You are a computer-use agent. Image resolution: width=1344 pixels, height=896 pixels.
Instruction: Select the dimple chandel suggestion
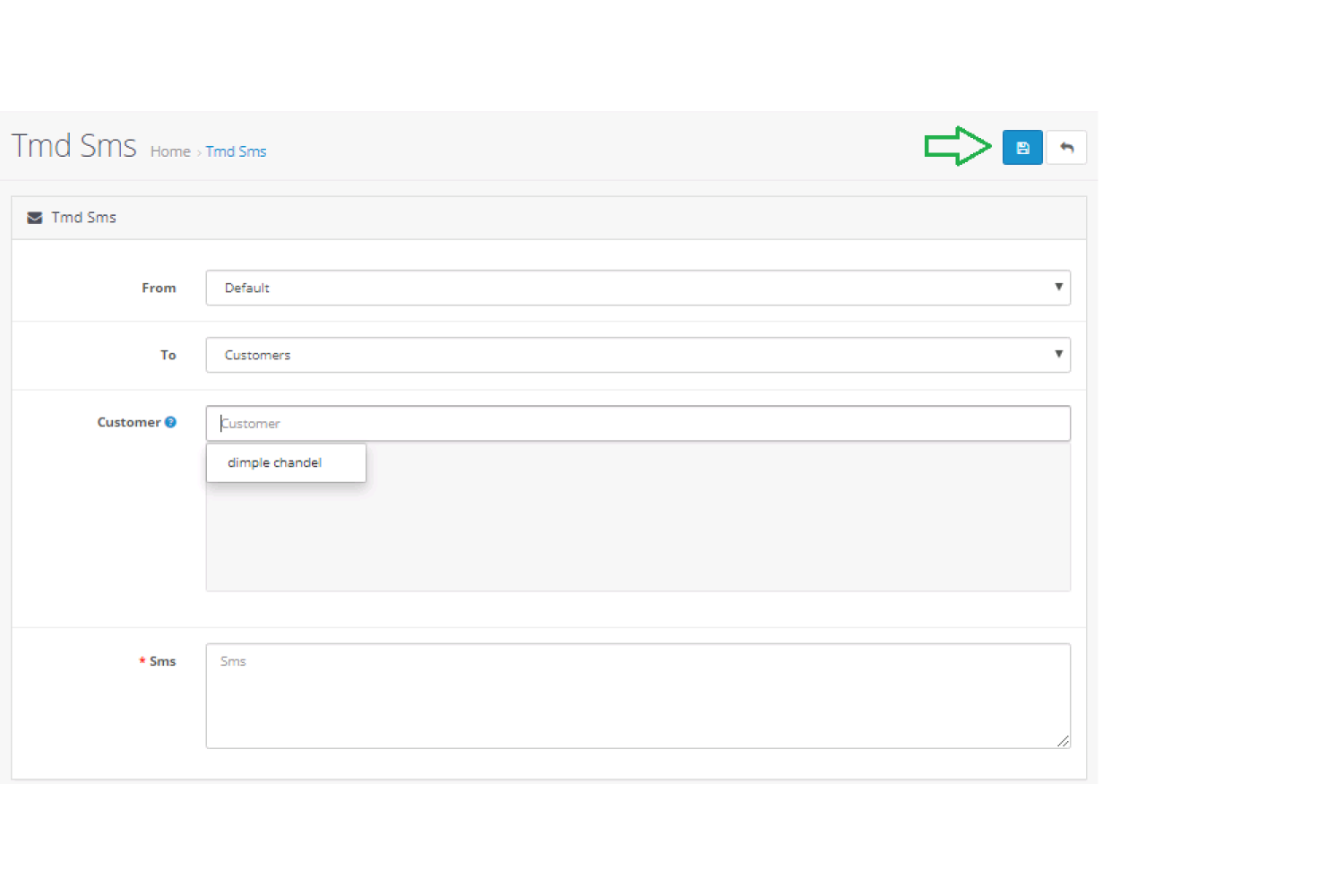(x=286, y=462)
